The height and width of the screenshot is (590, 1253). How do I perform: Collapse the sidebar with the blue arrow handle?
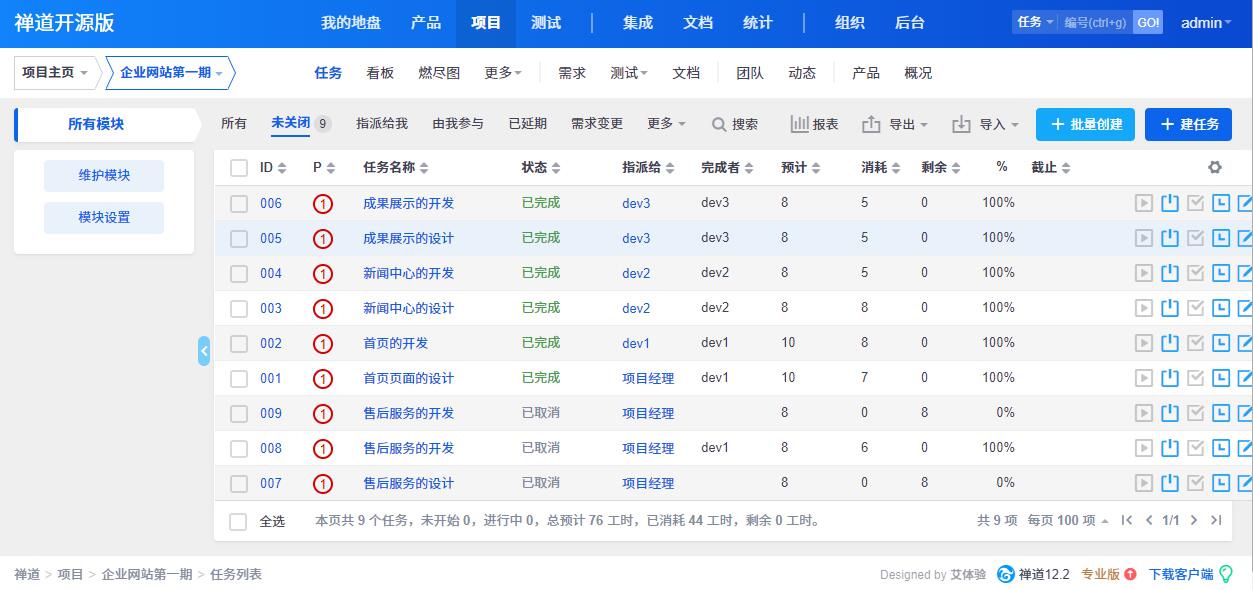tap(204, 351)
